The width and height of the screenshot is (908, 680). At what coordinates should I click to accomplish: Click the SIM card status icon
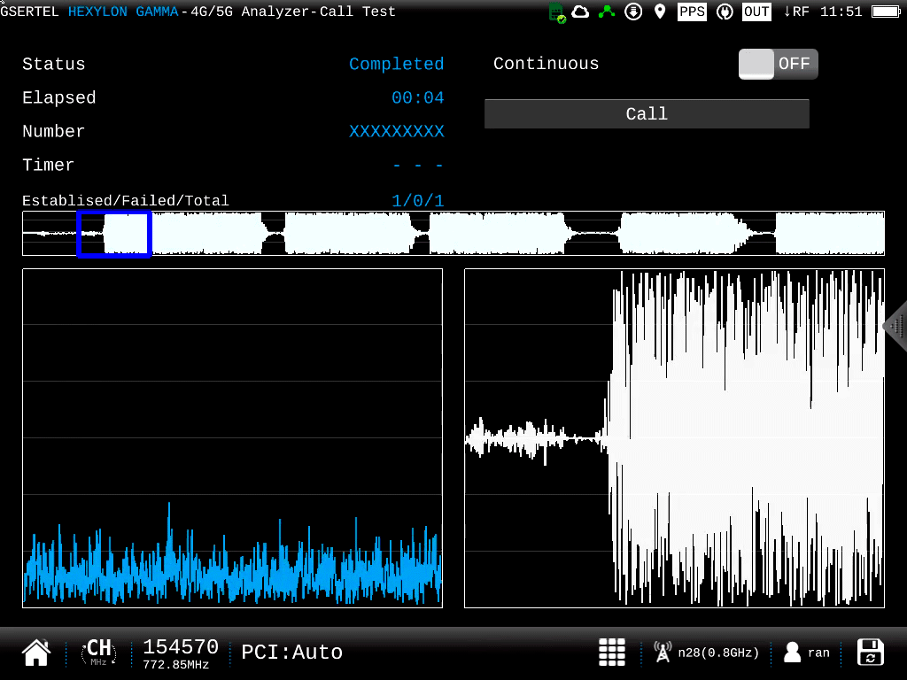tap(558, 12)
